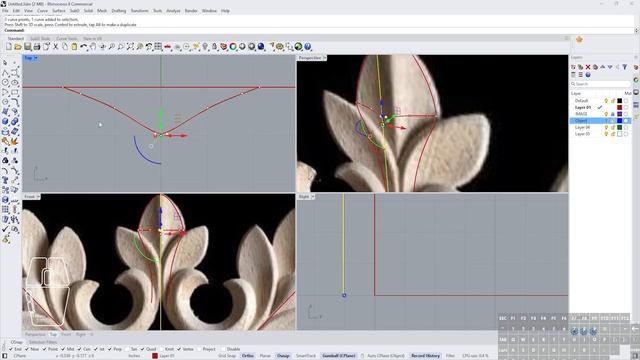Toggle the Ortho status bar button

click(x=248, y=356)
